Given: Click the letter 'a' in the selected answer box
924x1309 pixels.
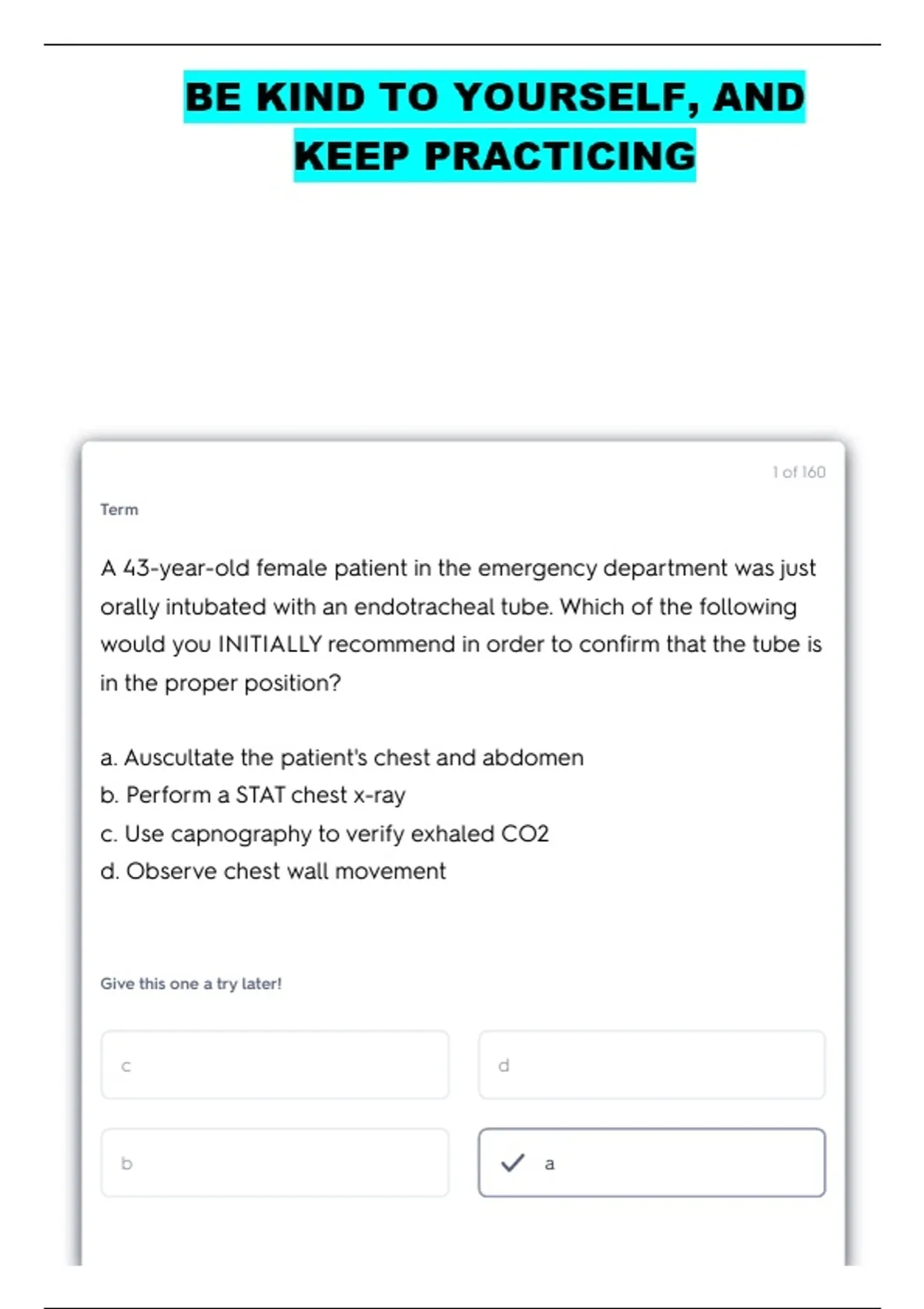Looking at the screenshot, I should pos(549,1163).
